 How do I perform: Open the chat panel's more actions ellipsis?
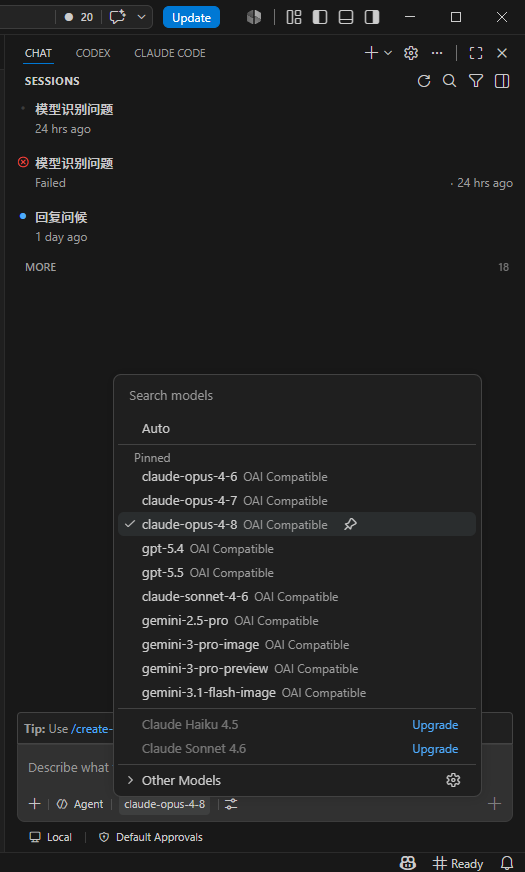pyautogui.click(x=437, y=53)
